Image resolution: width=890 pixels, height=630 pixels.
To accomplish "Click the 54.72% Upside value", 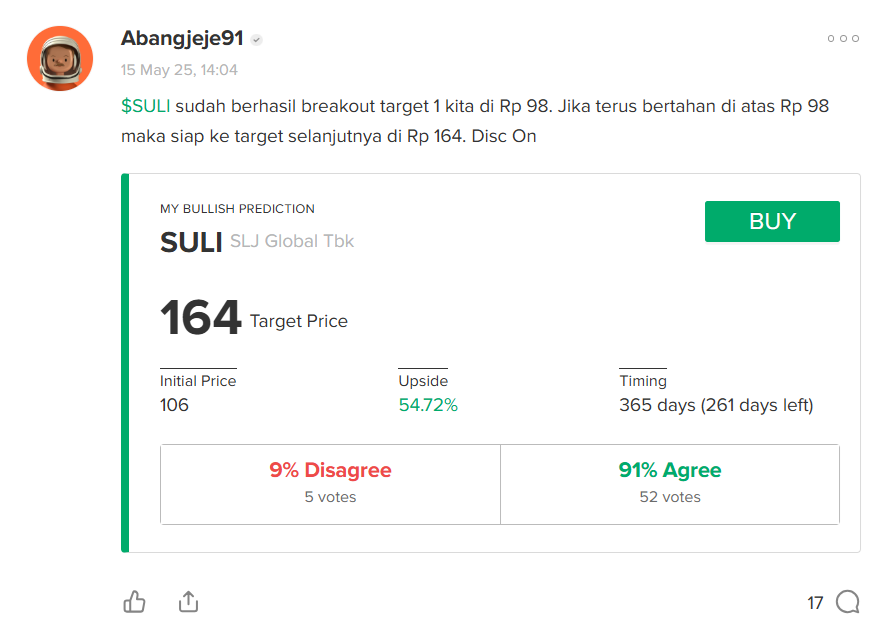I will [x=428, y=405].
